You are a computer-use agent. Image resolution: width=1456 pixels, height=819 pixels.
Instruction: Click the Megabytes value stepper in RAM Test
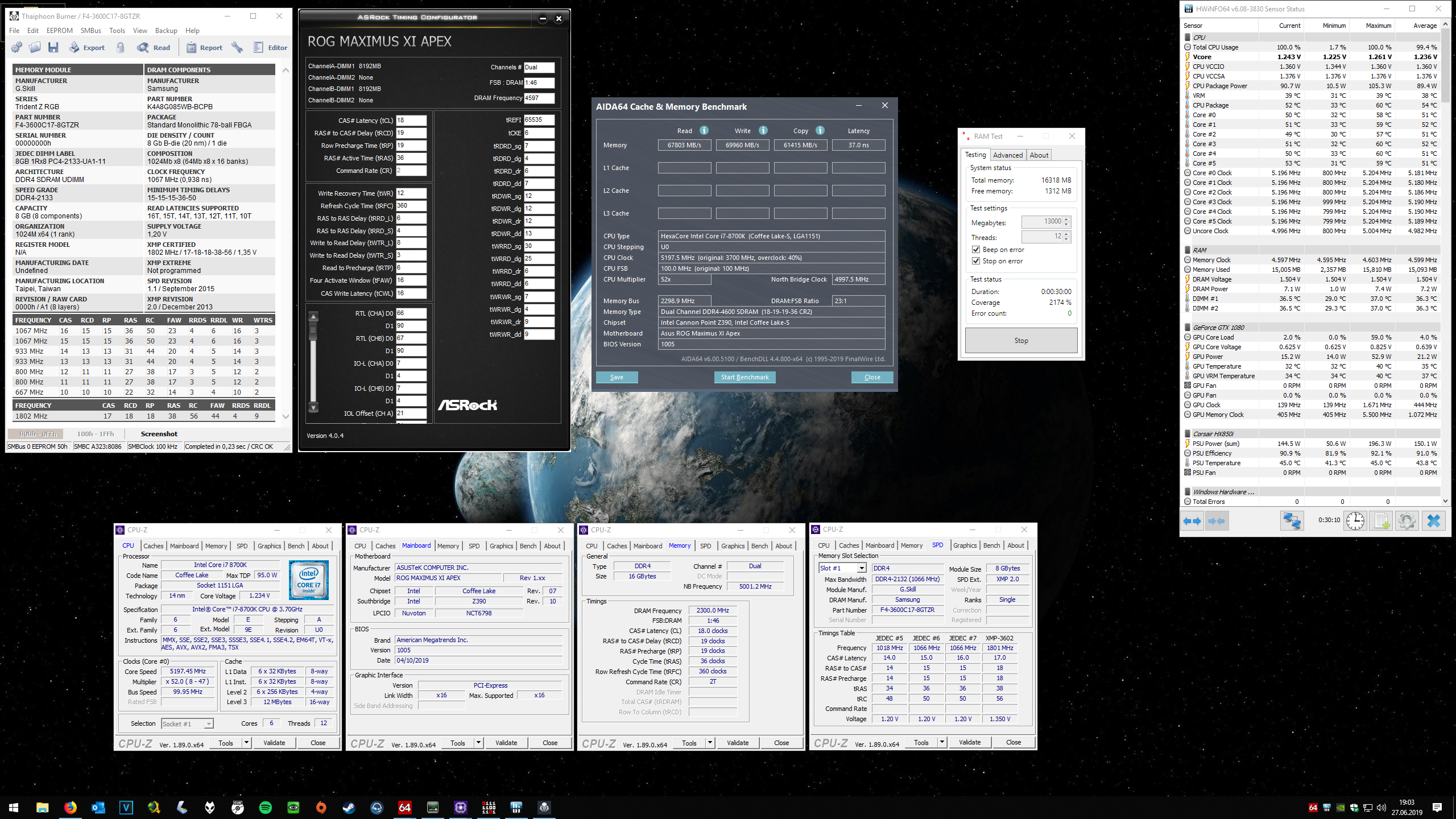tap(1066, 221)
